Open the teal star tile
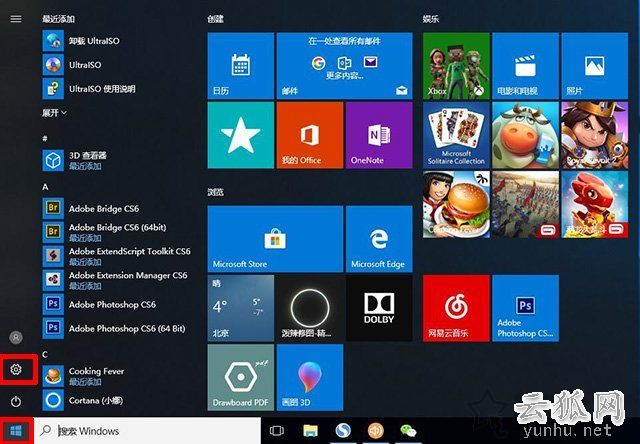 point(240,135)
